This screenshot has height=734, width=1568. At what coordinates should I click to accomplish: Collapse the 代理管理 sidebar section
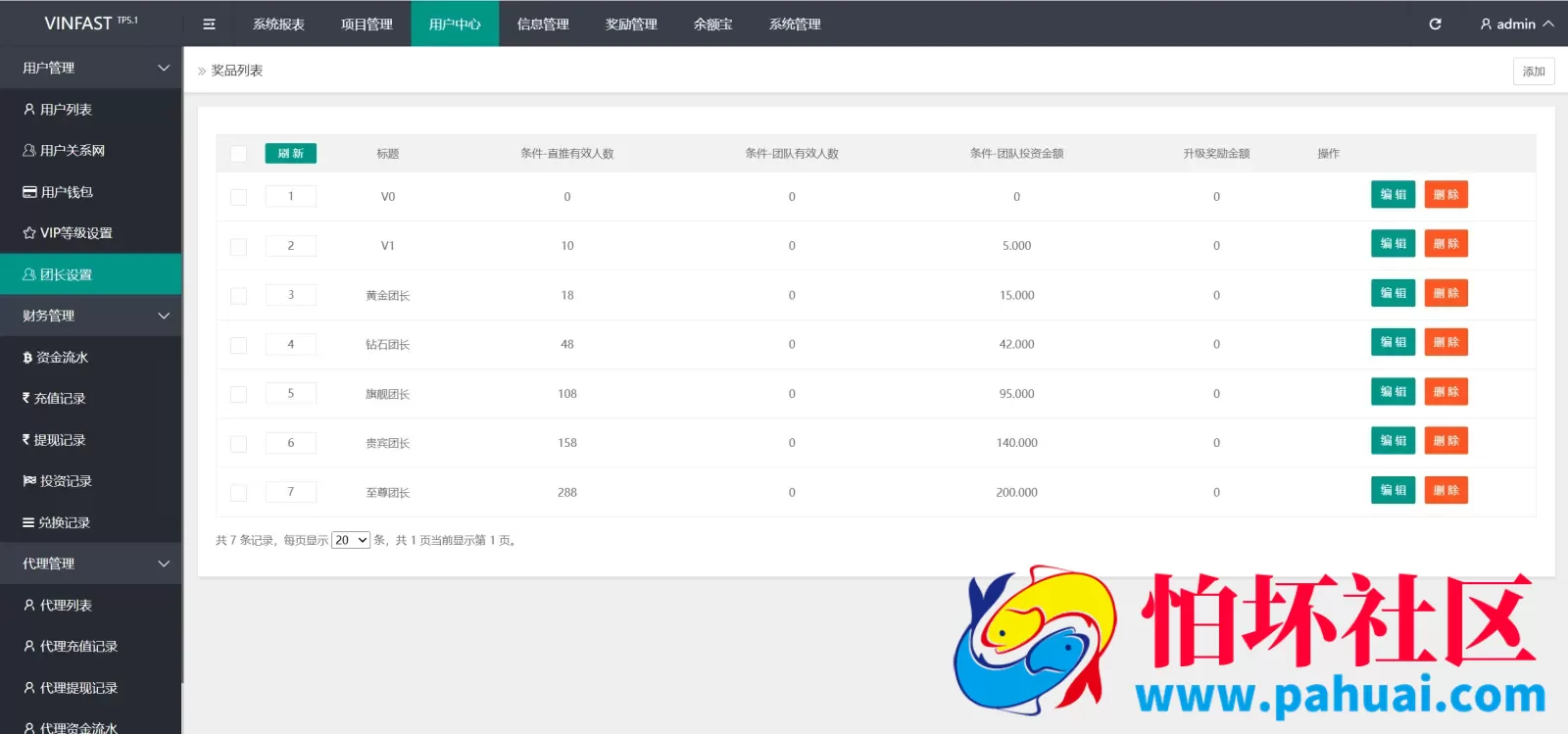pyautogui.click(x=91, y=563)
